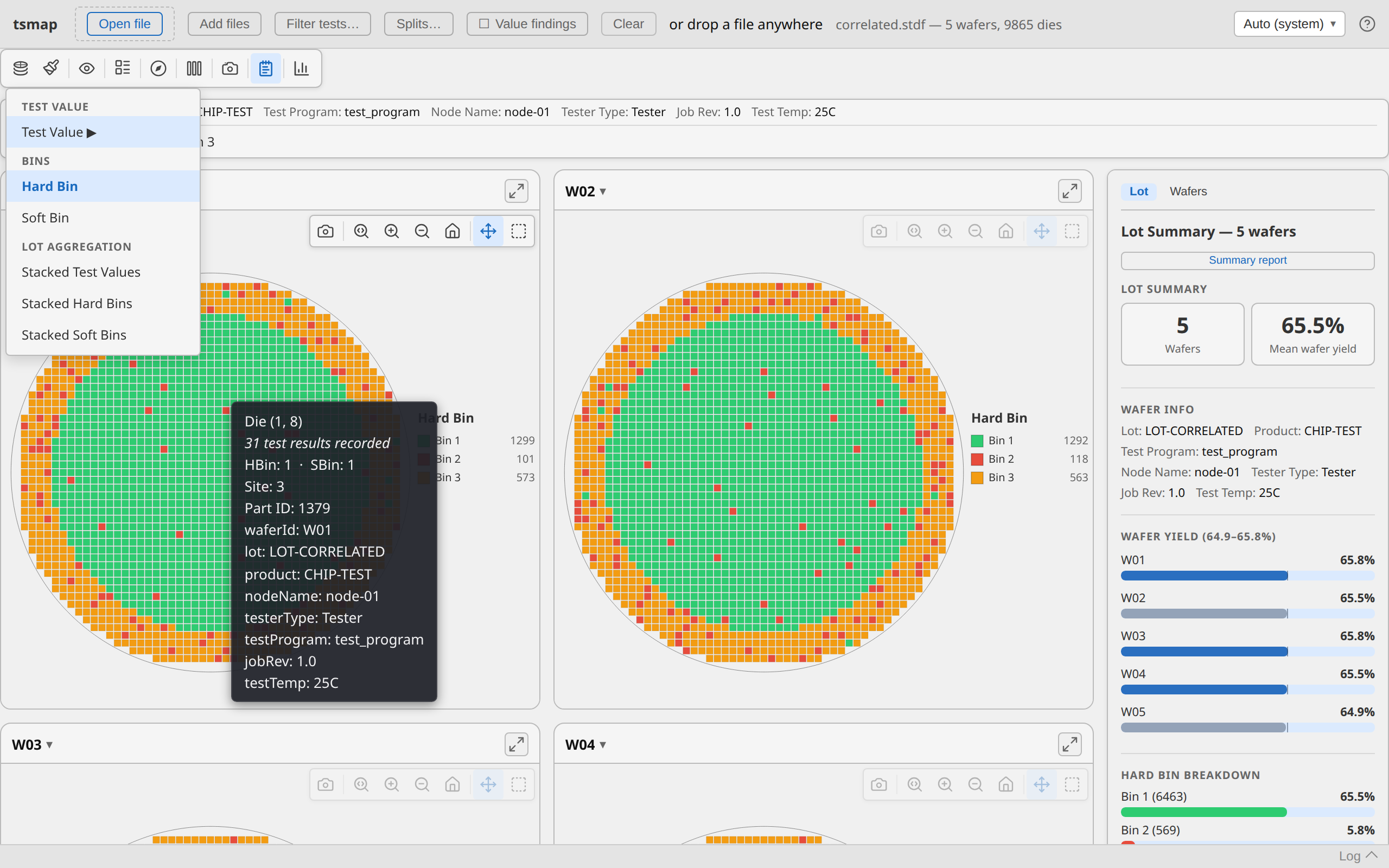Screen dimensions: 1389x868
Task: Toggle the eye visibility icon in toolbar
Action: (87, 68)
